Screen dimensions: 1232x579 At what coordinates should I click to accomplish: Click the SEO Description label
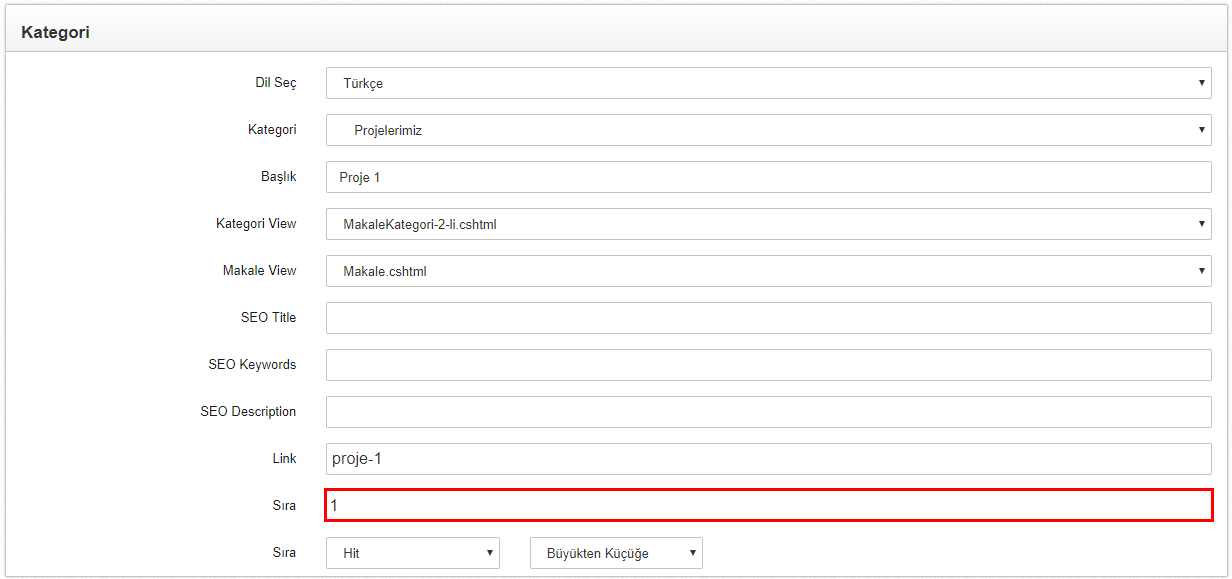click(249, 411)
